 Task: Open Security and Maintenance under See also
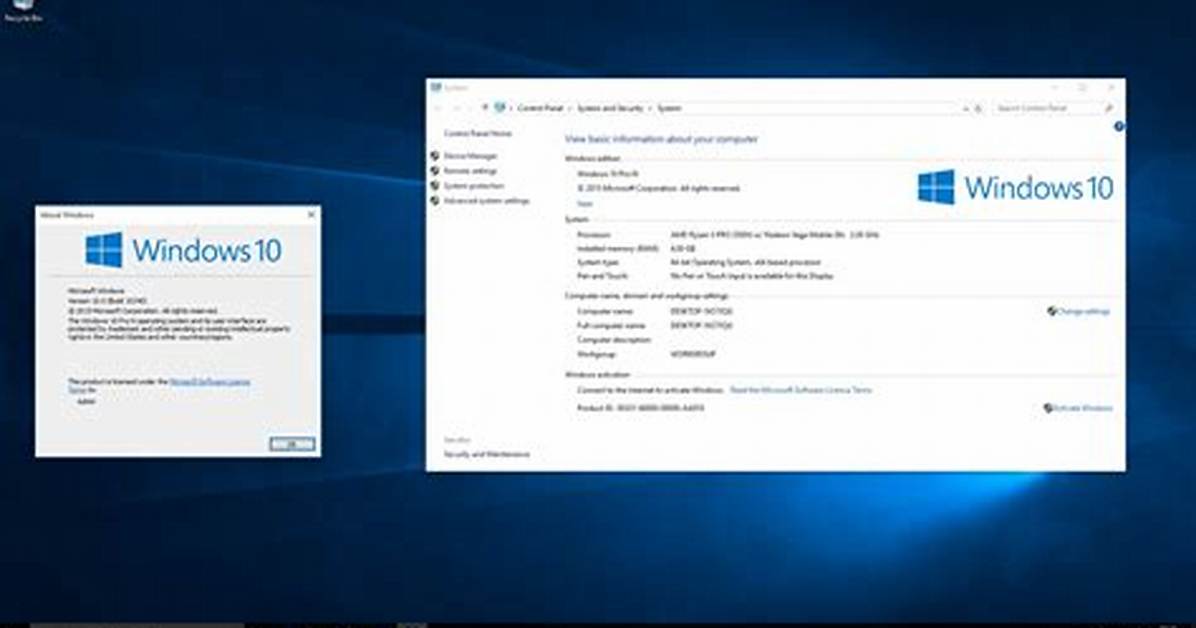pos(487,454)
